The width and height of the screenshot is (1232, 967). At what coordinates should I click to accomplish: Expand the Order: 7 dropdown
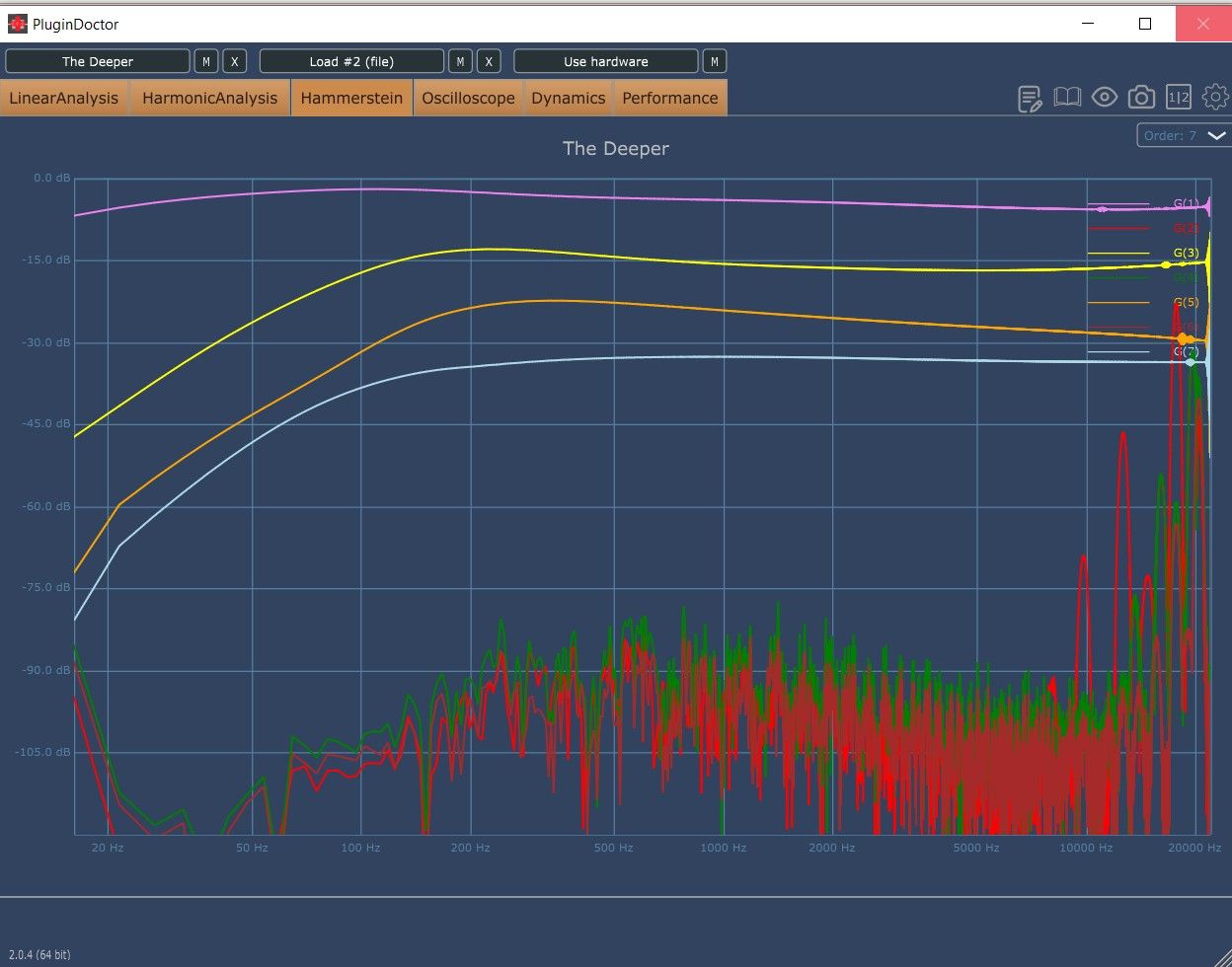(x=1184, y=135)
